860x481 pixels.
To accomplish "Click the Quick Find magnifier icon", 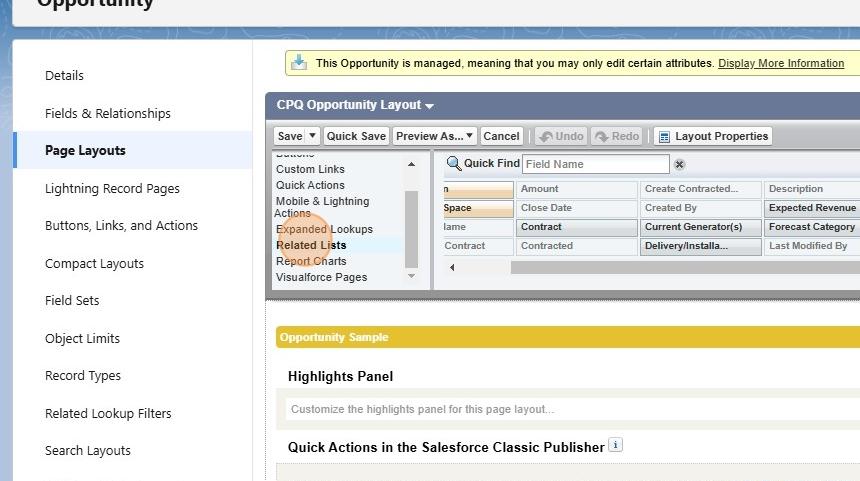I will 454,163.
